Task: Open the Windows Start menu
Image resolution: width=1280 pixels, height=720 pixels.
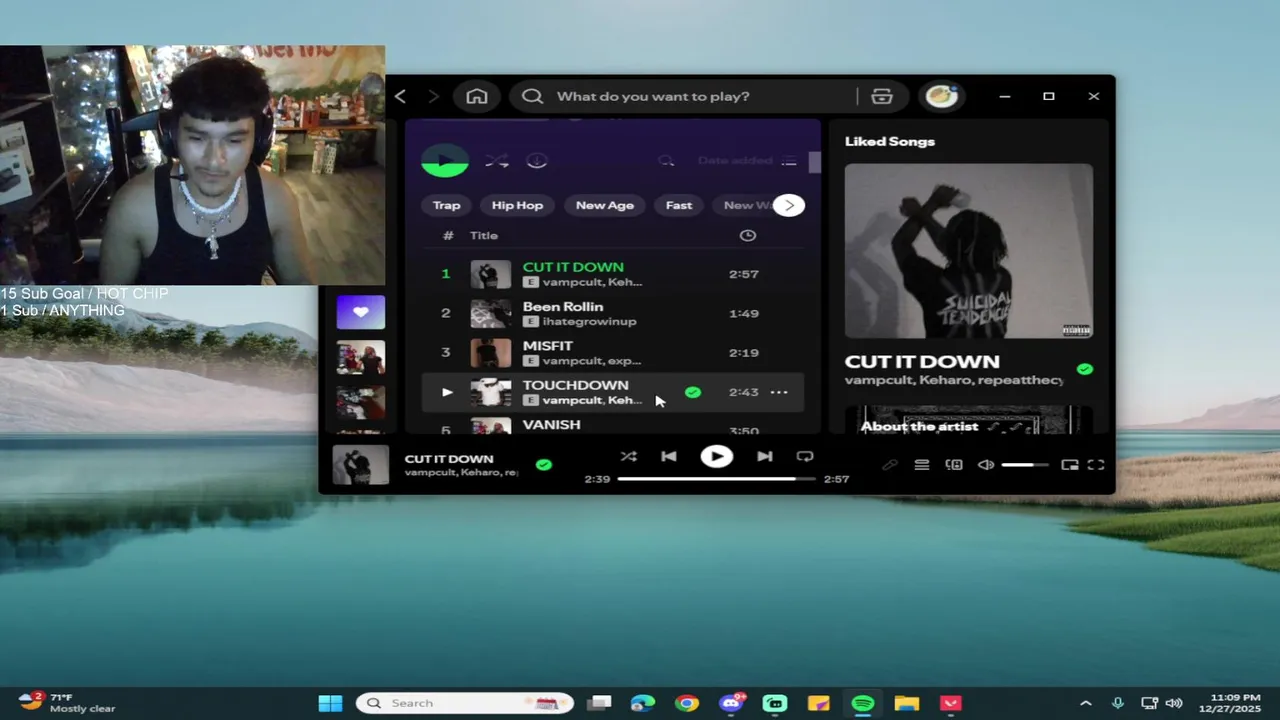Action: coord(330,703)
